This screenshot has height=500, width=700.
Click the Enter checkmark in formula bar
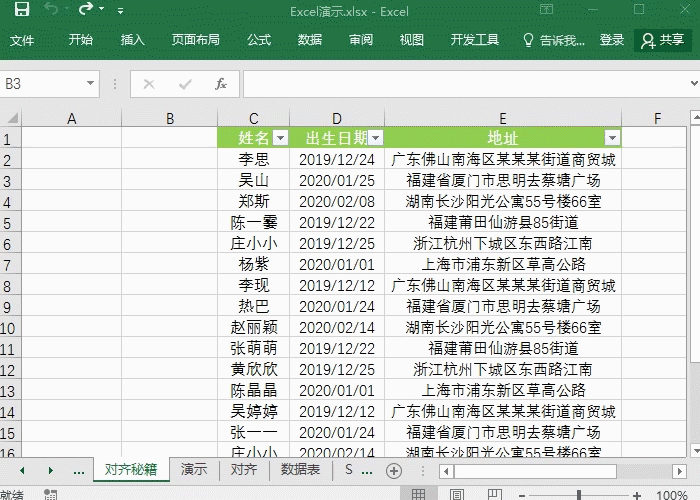[x=185, y=84]
